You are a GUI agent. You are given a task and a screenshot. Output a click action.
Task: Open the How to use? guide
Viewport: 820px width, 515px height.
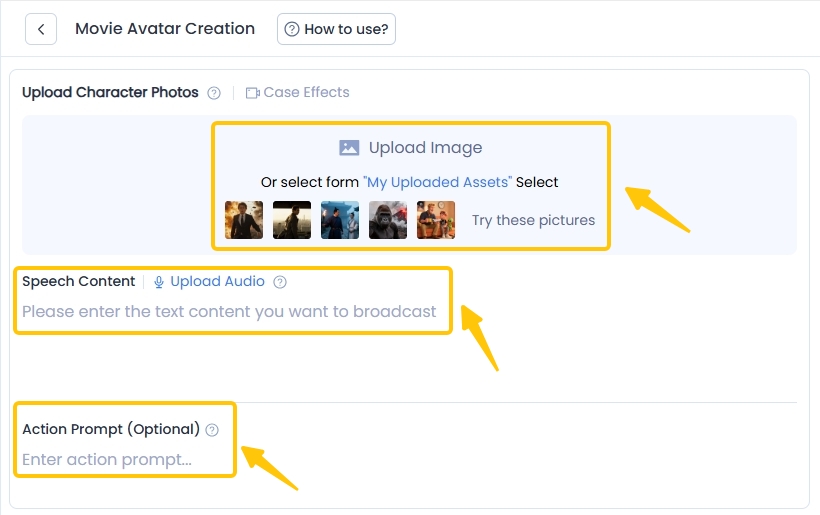(336, 29)
